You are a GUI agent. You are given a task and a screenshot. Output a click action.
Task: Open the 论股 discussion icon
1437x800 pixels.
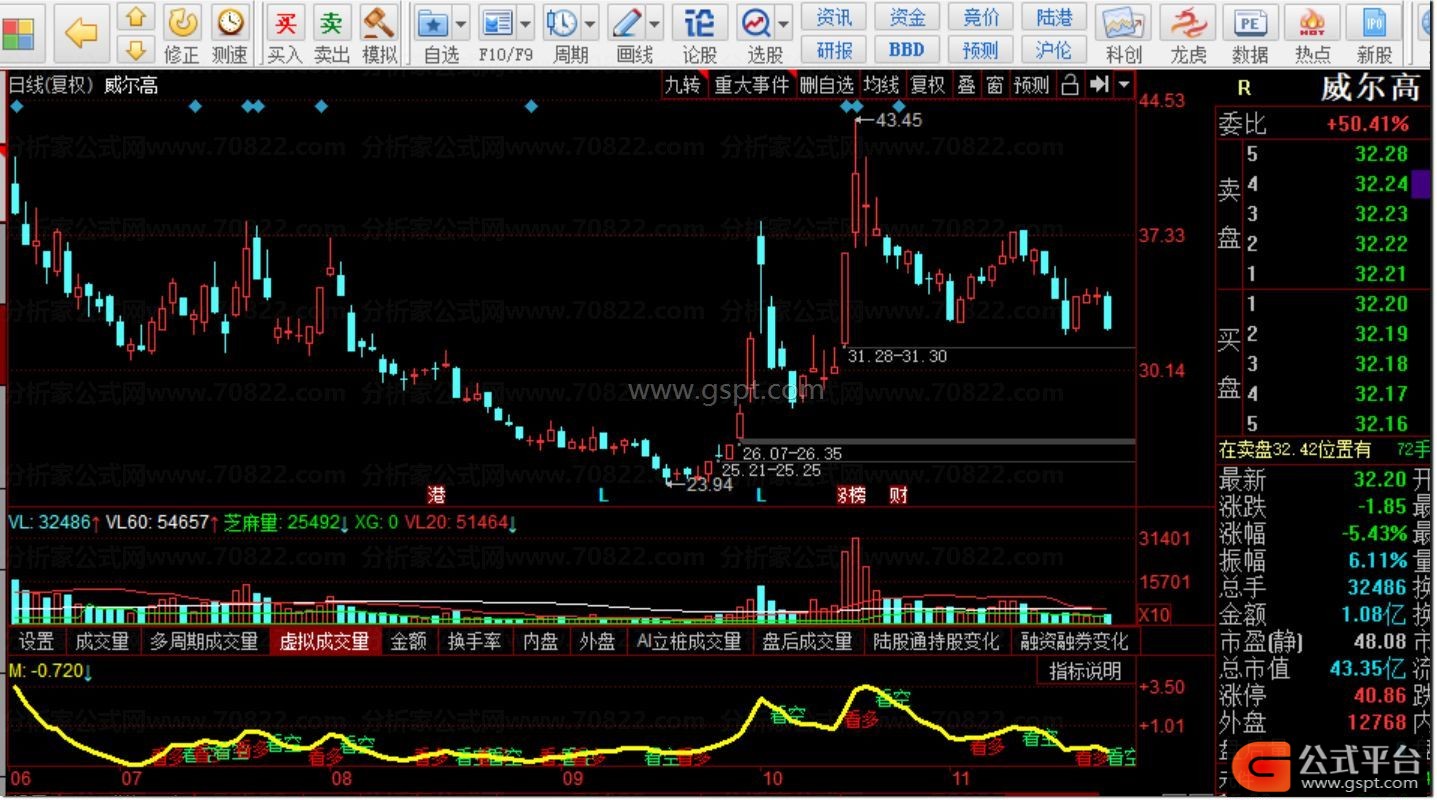tap(699, 34)
